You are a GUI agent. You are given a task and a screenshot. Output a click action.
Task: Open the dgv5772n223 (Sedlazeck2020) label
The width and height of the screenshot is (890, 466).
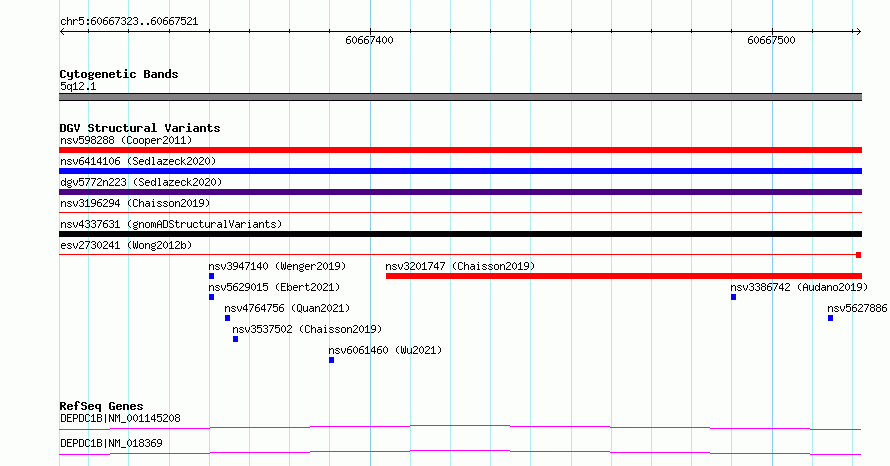pos(141,182)
